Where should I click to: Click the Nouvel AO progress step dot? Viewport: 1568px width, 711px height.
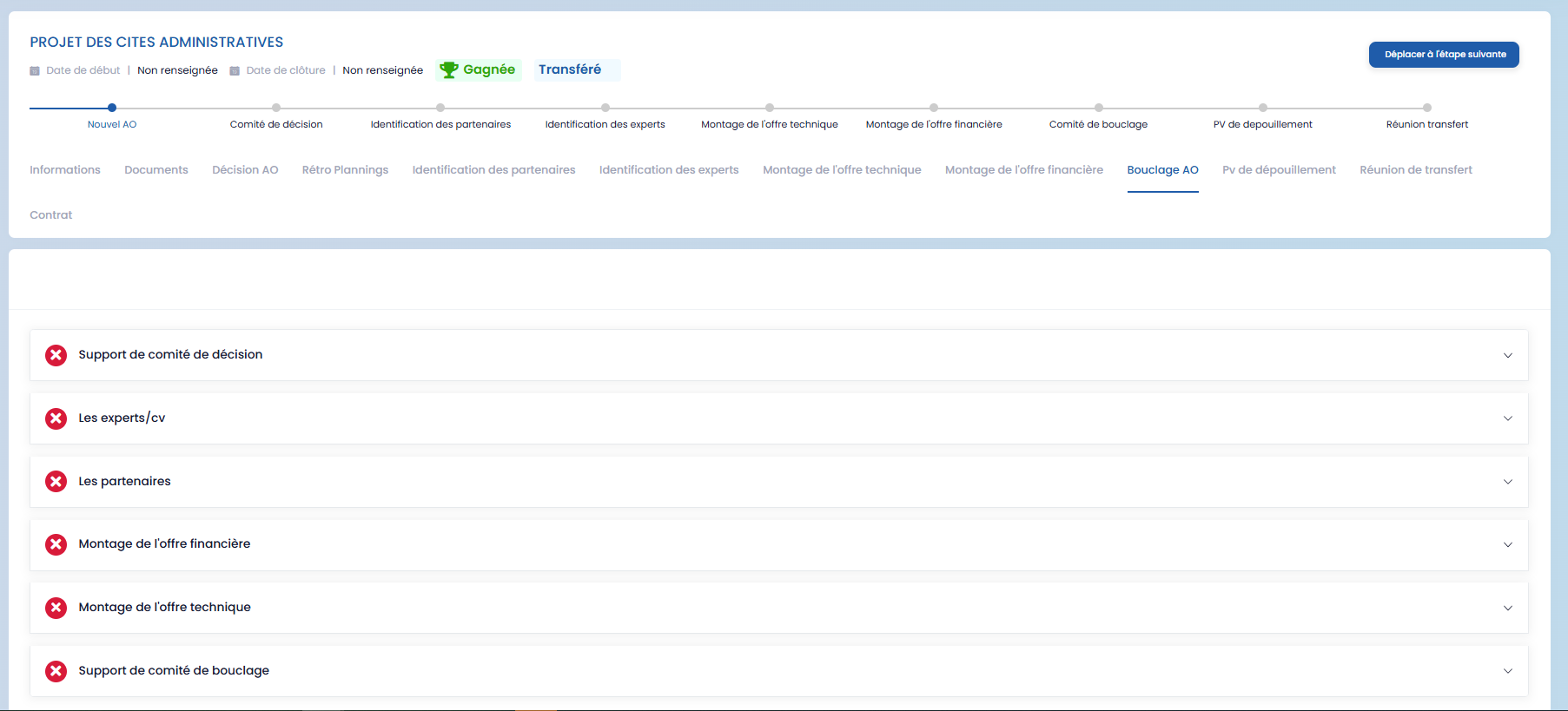coord(112,108)
